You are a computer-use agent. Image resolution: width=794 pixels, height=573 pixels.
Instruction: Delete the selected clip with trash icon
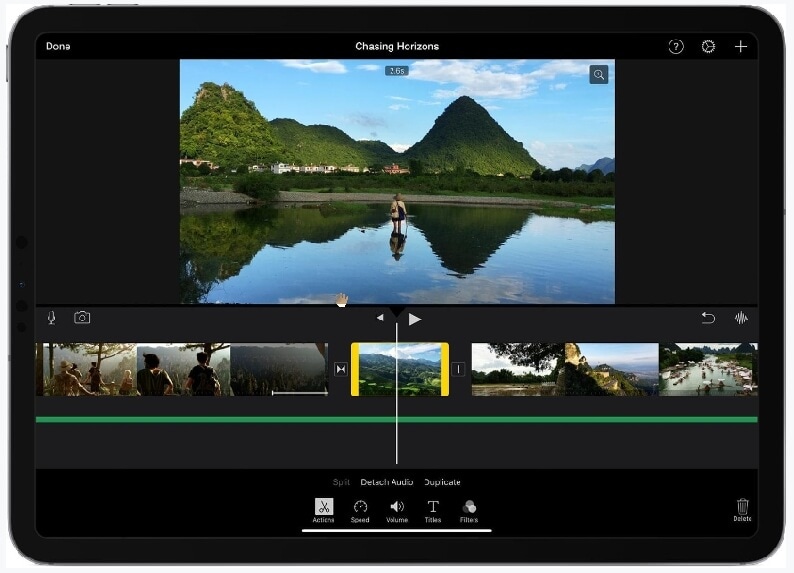742,510
